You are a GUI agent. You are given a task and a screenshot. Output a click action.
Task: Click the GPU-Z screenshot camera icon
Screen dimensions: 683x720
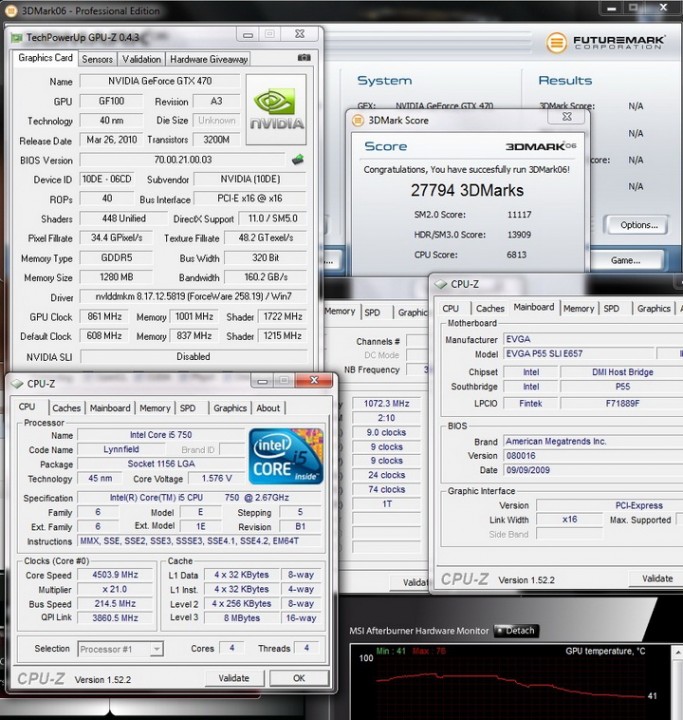(304, 57)
